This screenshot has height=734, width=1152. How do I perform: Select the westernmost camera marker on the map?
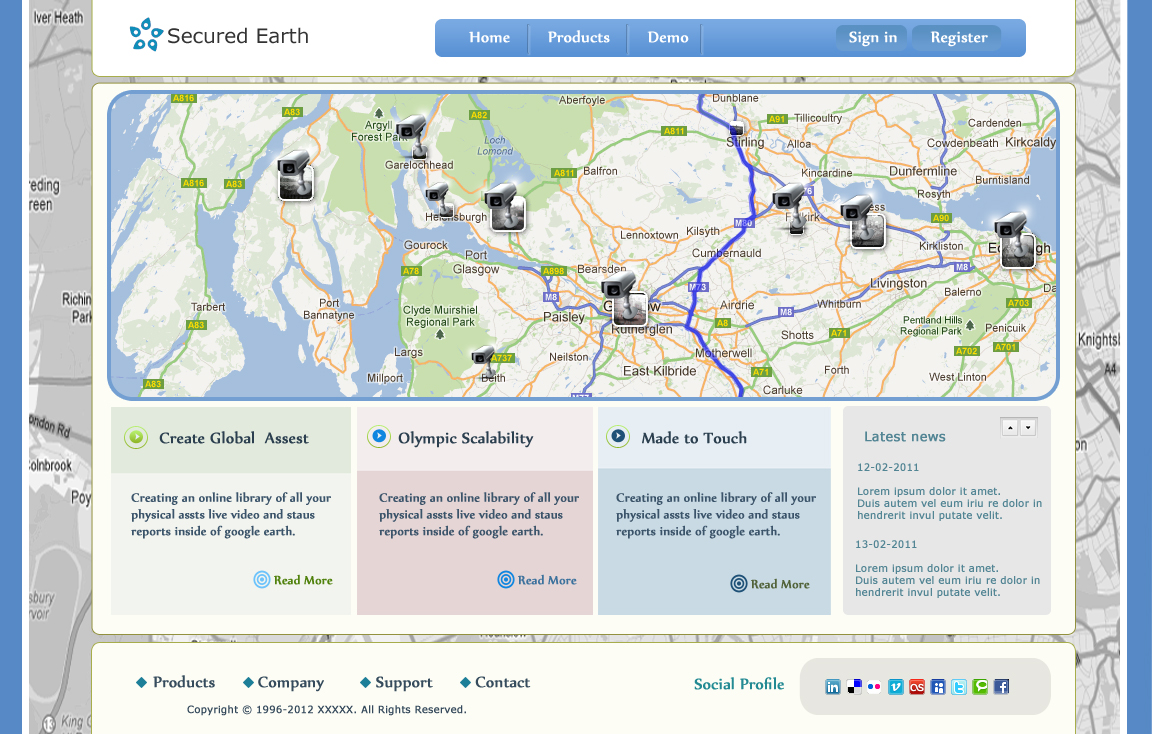pyautogui.click(x=295, y=176)
